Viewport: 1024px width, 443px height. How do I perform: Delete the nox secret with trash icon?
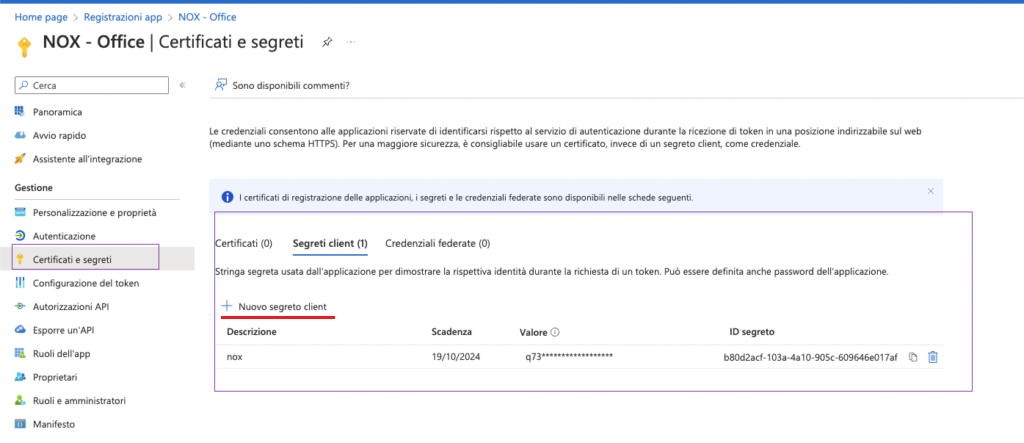point(933,357)
